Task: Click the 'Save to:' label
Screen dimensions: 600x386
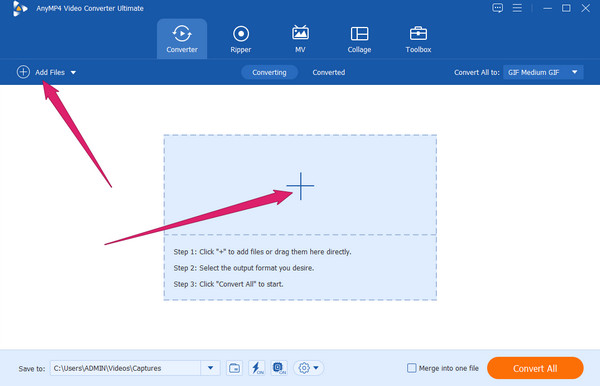Action: click(32, 369)
